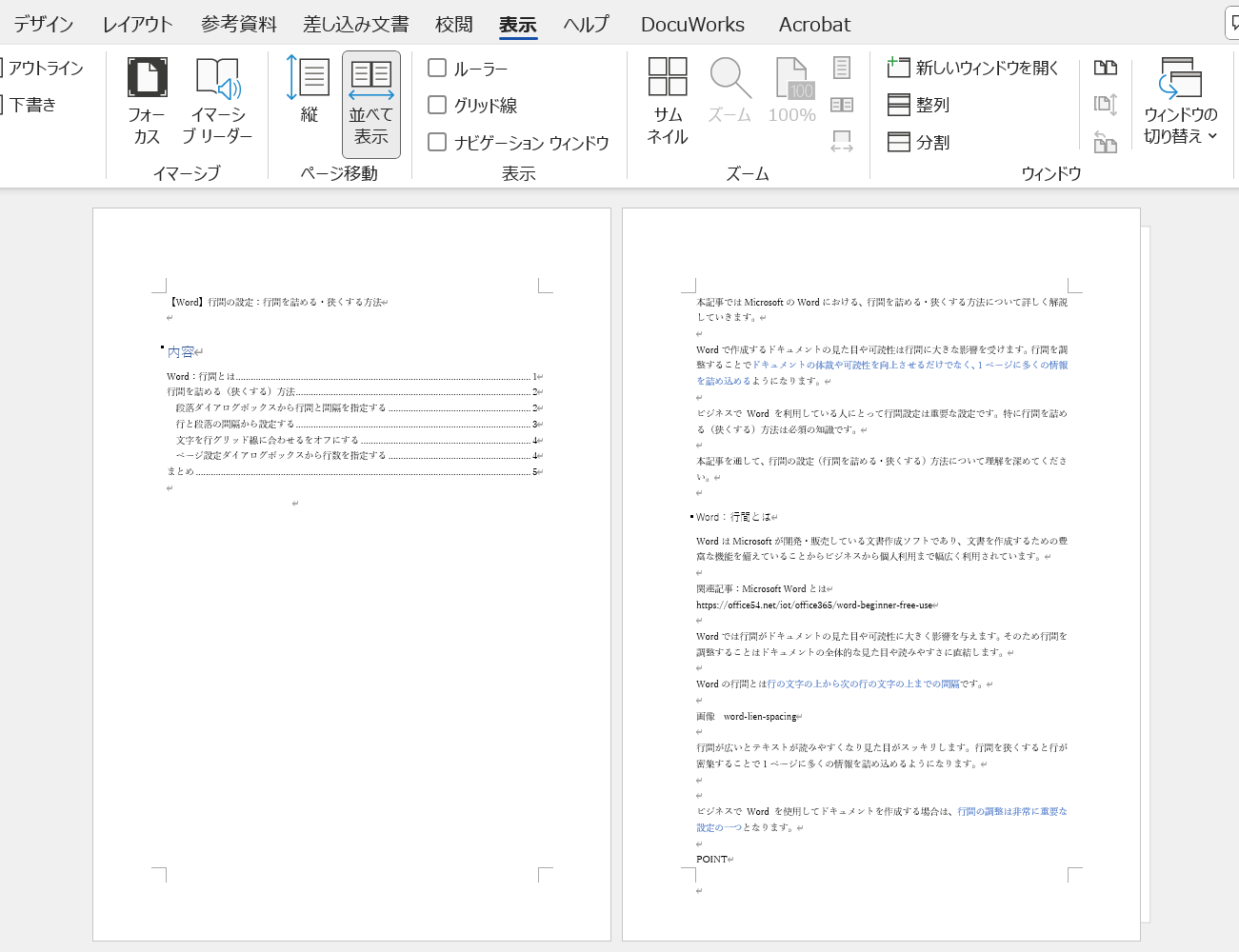Launch the Immersive Reader (イマーシブ リーダー)
This screenshot has width=1239, height=952.
coord(217,101)
